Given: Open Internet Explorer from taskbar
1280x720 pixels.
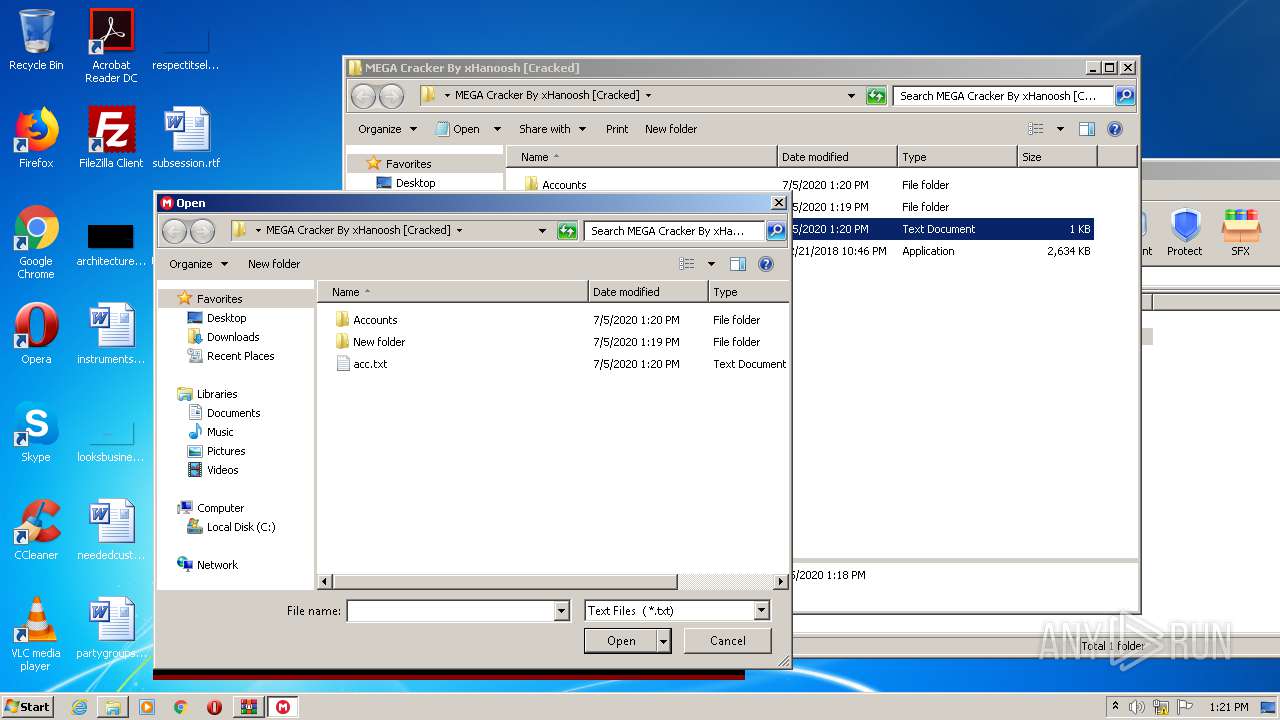Looking at the screenshot, I should tap(79, 707).
